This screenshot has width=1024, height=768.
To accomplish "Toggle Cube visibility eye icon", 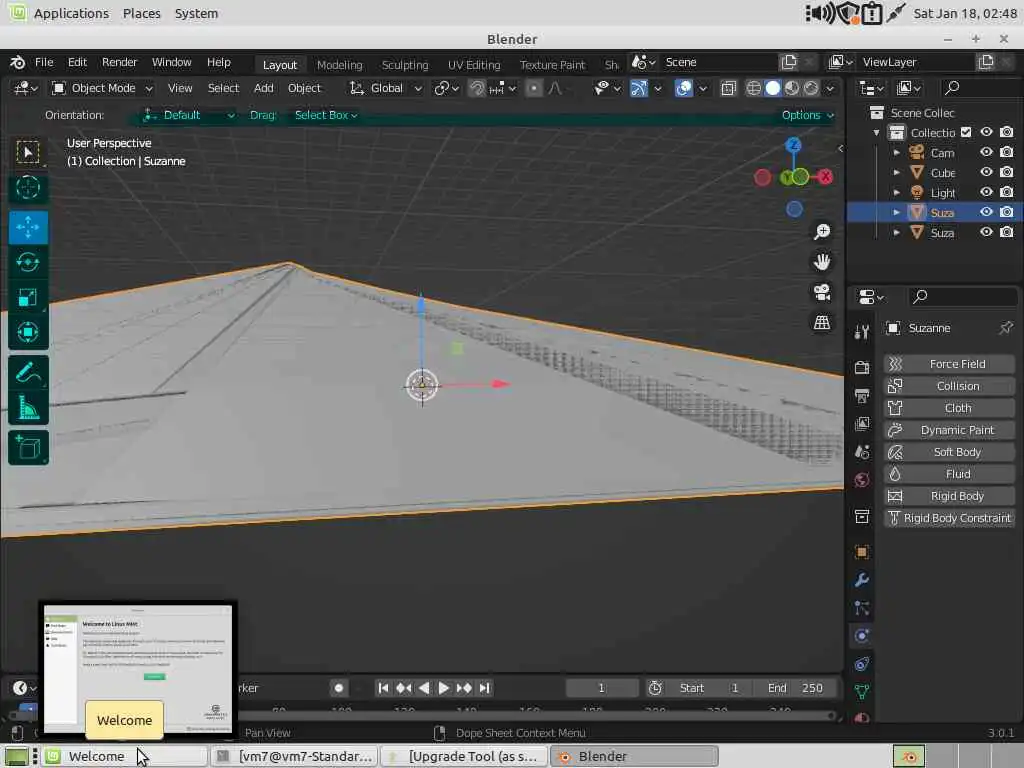I will 986,172.
